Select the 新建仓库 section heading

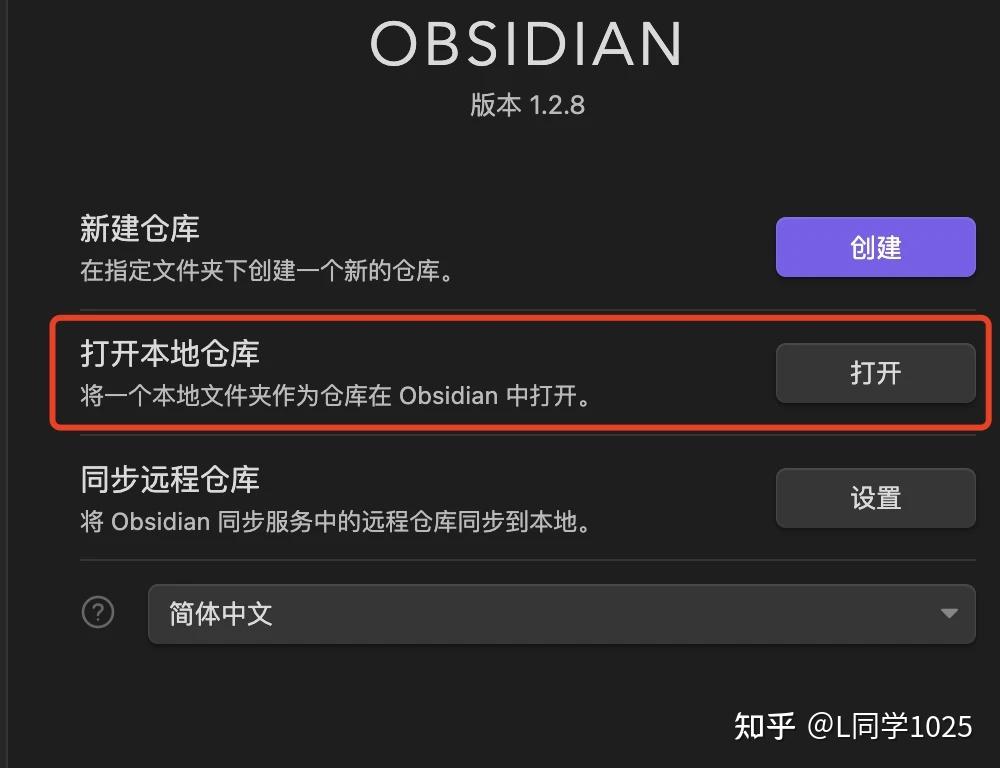[x=139, y=229]
